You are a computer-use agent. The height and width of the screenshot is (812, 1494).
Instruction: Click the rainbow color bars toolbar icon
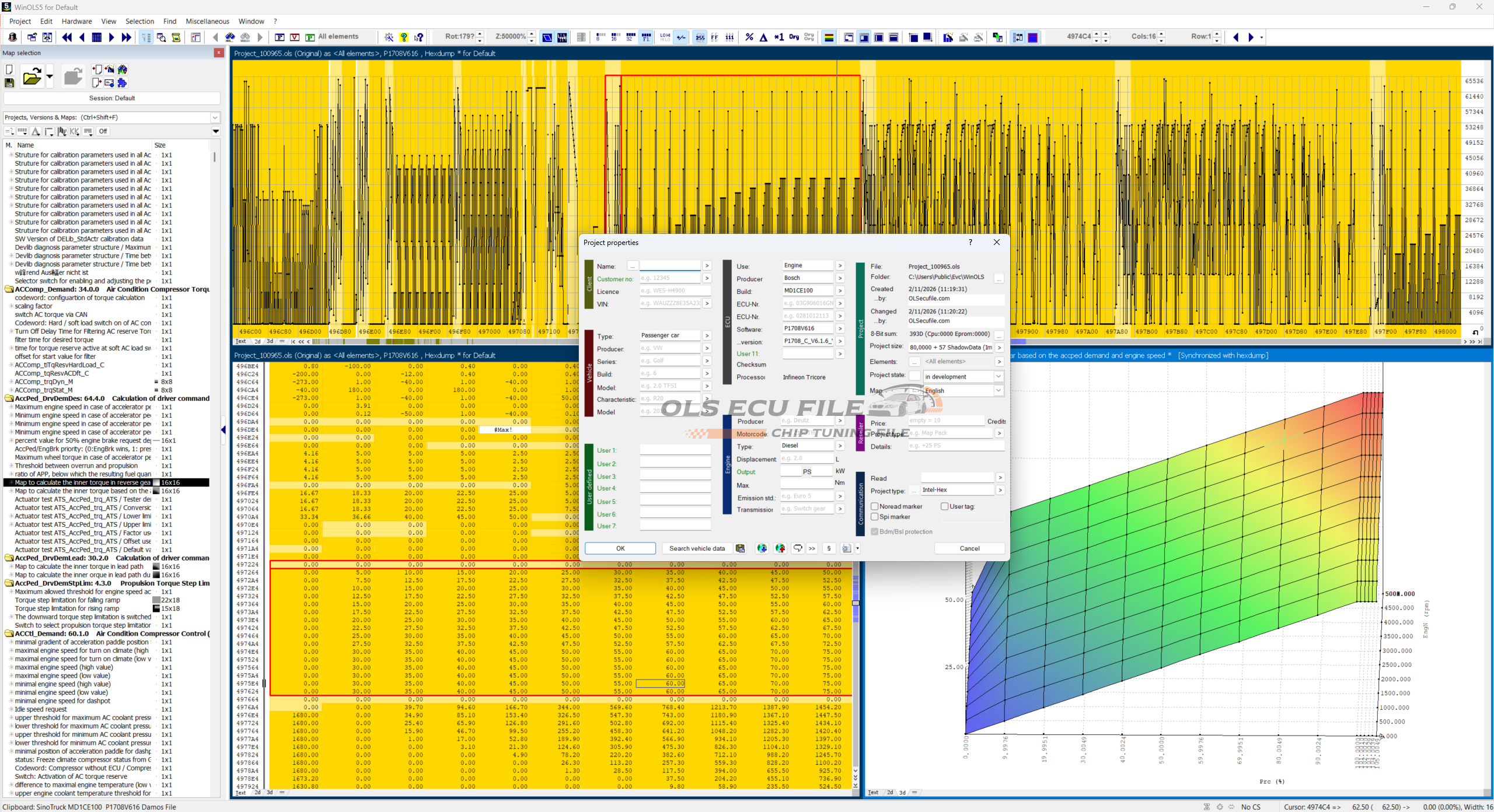829,37
